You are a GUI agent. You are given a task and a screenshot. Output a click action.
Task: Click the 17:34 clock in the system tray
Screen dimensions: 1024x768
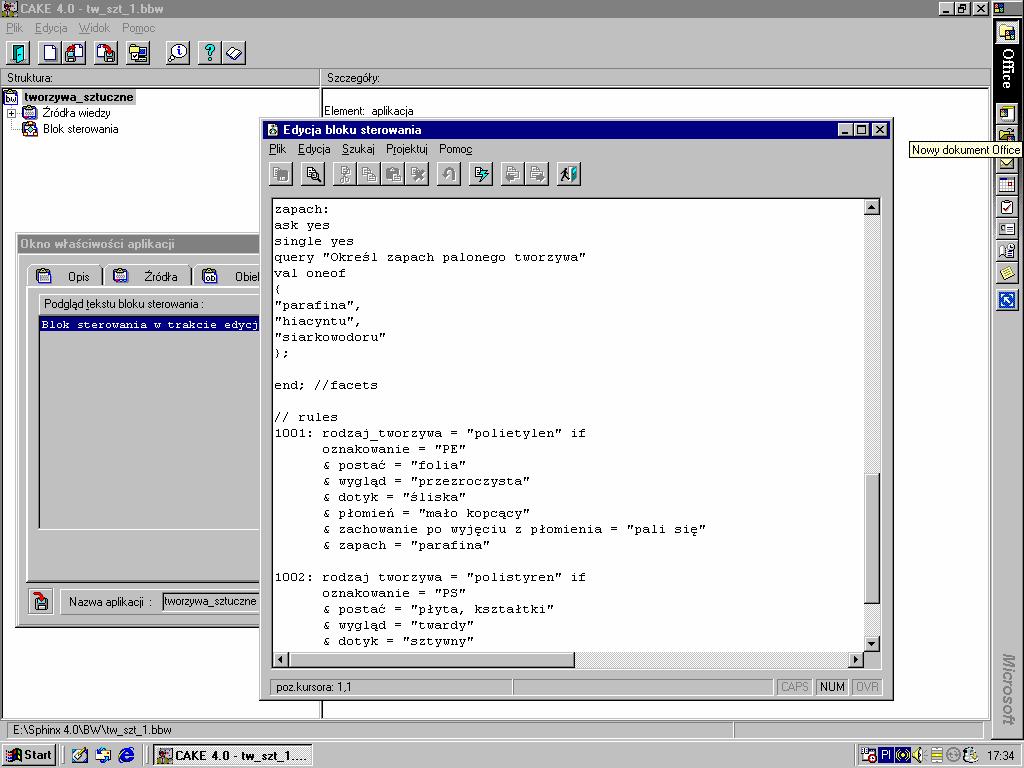(x=1000, y=756)
